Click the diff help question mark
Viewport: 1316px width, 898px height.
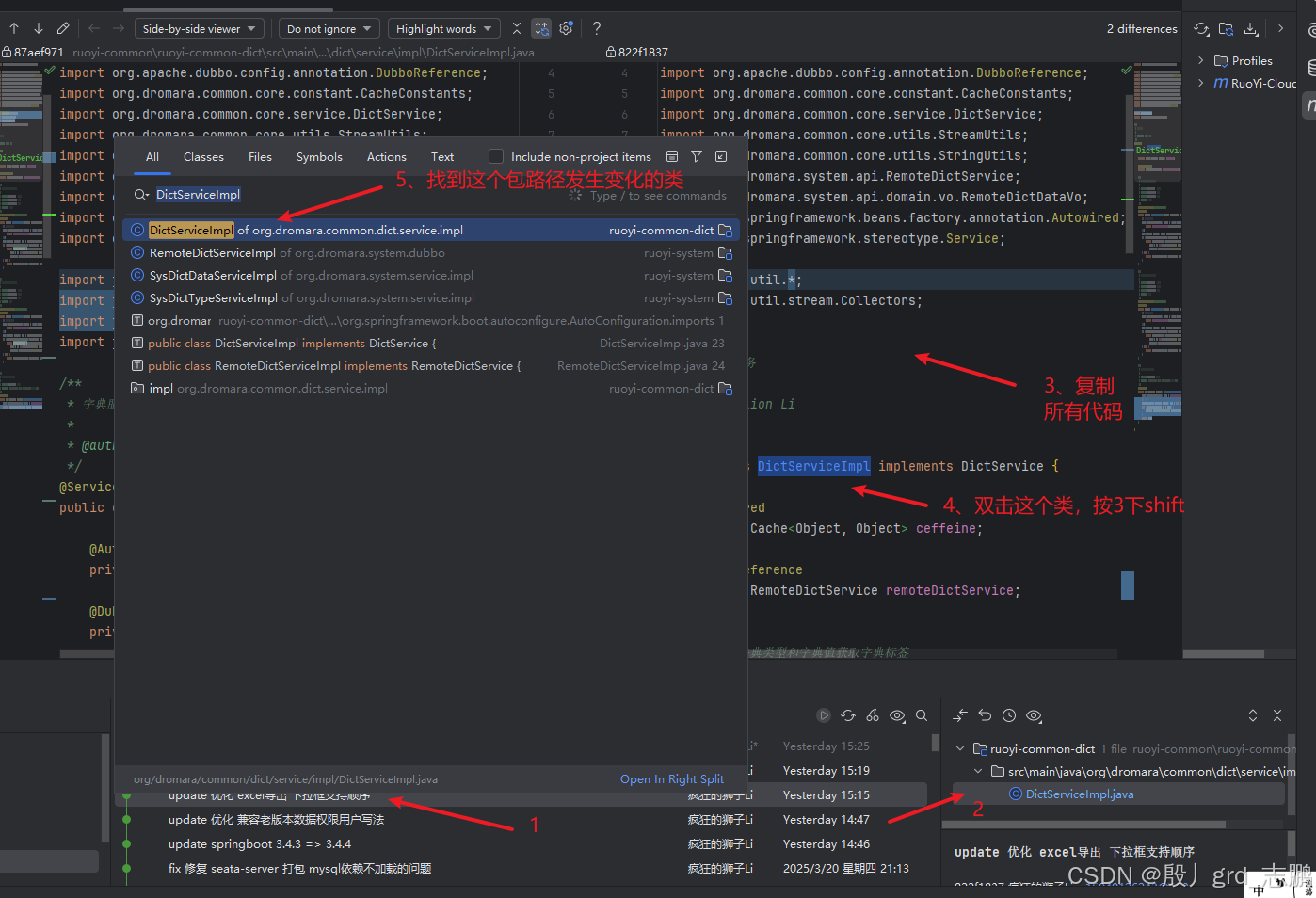597,28
